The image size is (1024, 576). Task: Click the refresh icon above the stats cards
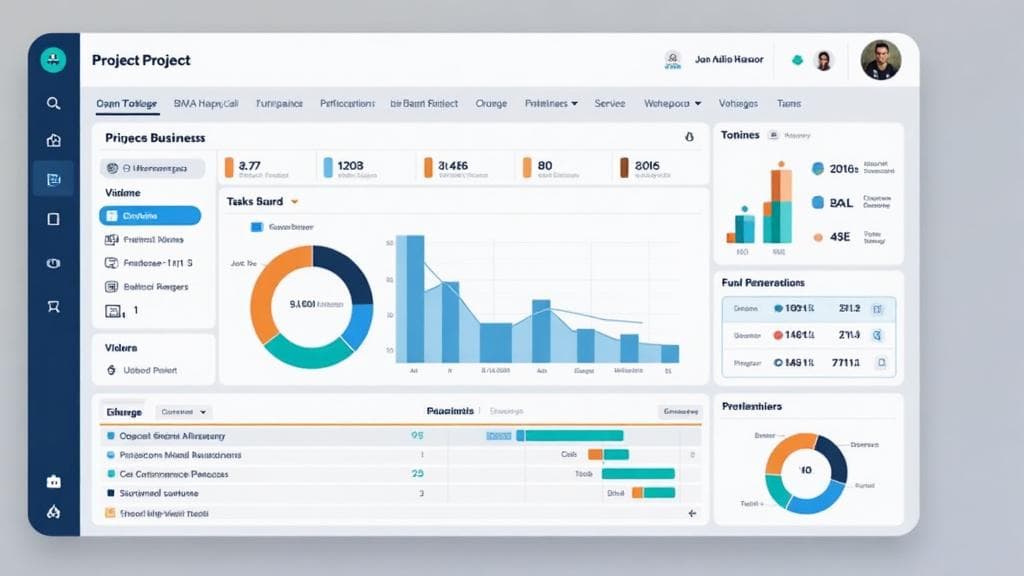(x=690, y=136)
